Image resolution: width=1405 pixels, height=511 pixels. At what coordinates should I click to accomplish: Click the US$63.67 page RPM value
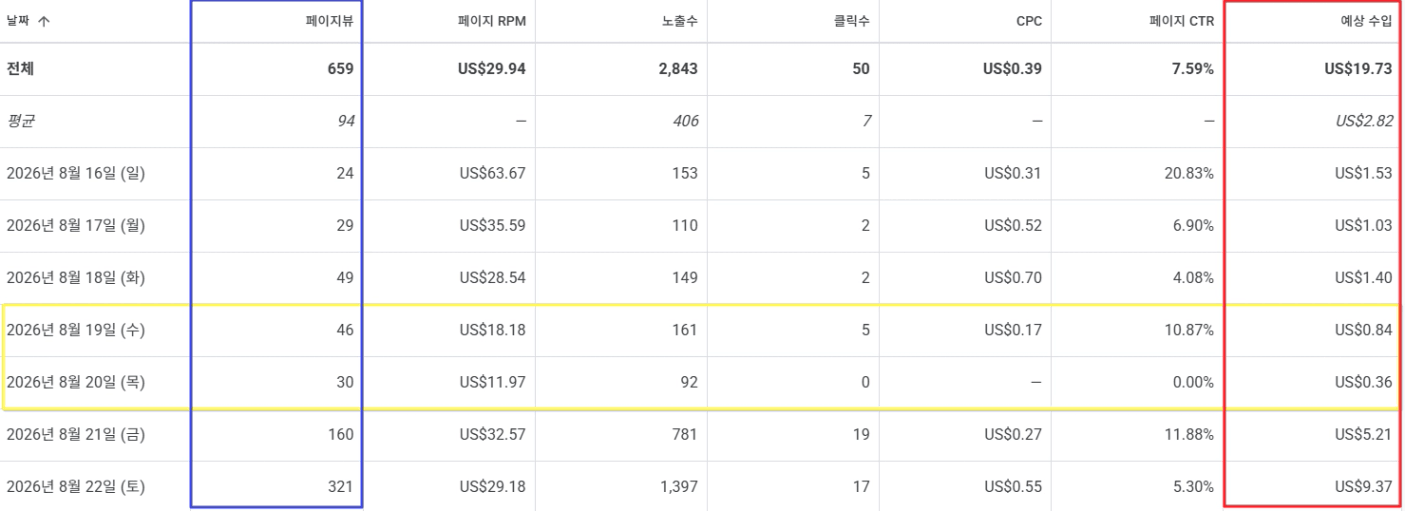[x=492, y=173]
